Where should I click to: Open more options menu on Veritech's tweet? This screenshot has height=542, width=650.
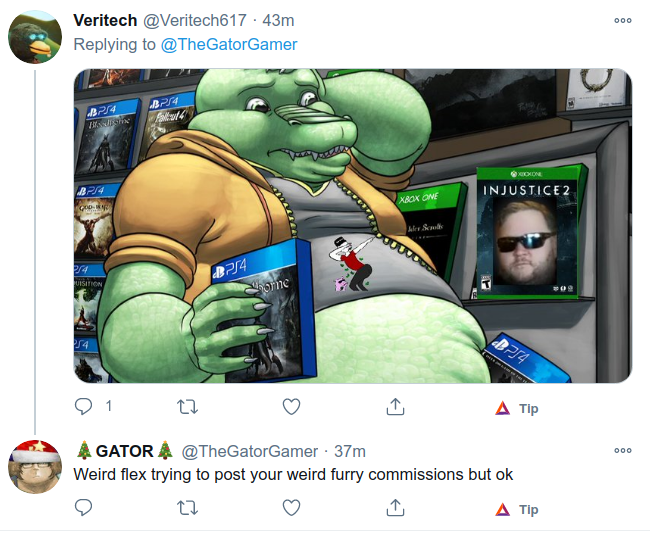[623, 20]
